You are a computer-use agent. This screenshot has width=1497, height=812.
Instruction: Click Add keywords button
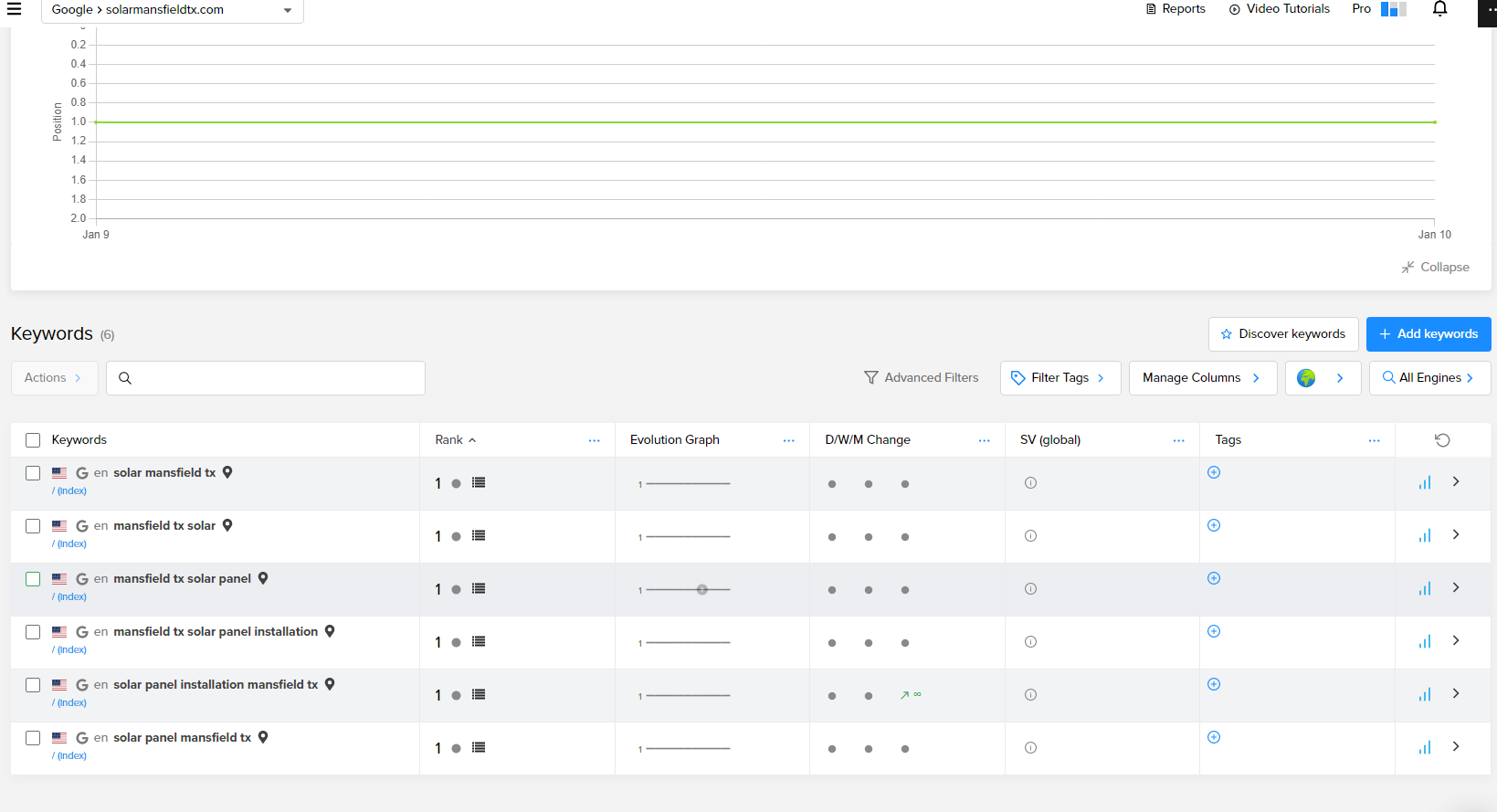(1428, 334)
